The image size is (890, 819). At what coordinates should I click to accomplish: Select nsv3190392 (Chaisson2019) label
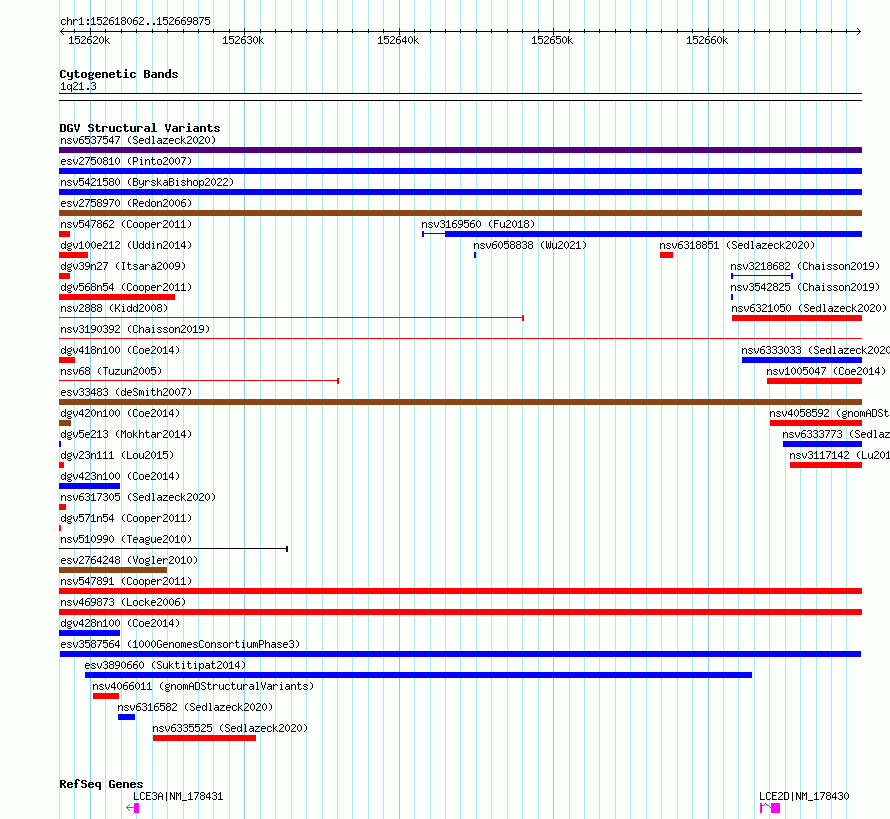[135, 329]
